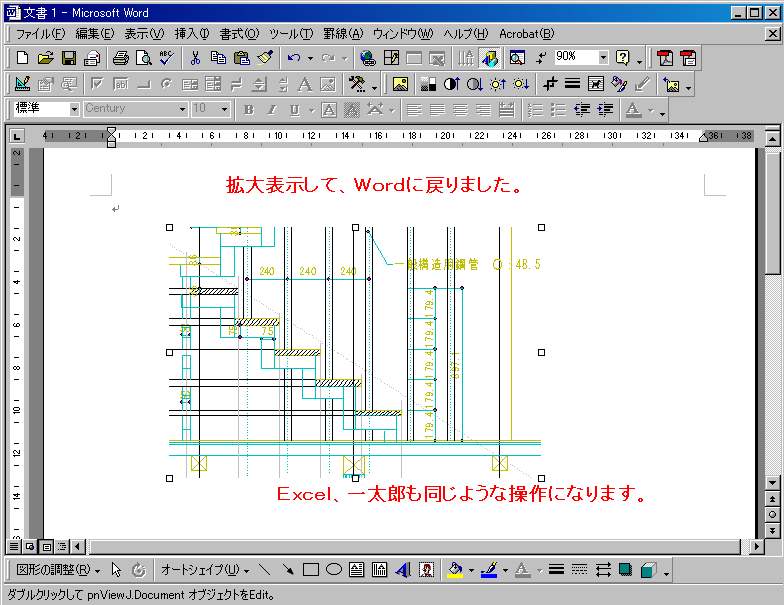Screen dimensions: 784x605
Task: Increase picture contrast
Action: click(452, 84)
